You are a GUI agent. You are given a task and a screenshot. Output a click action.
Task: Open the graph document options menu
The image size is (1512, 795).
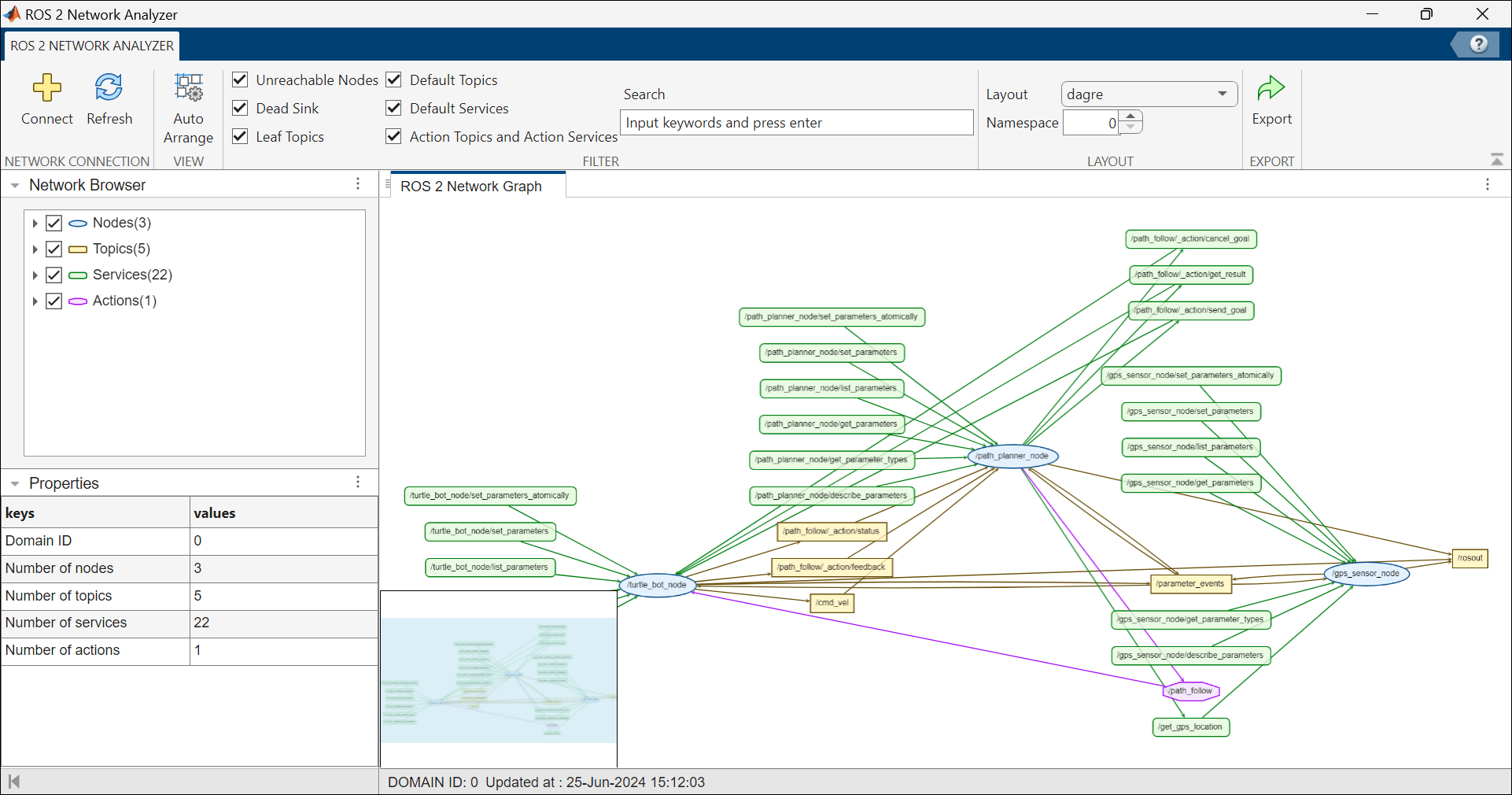1487,184
